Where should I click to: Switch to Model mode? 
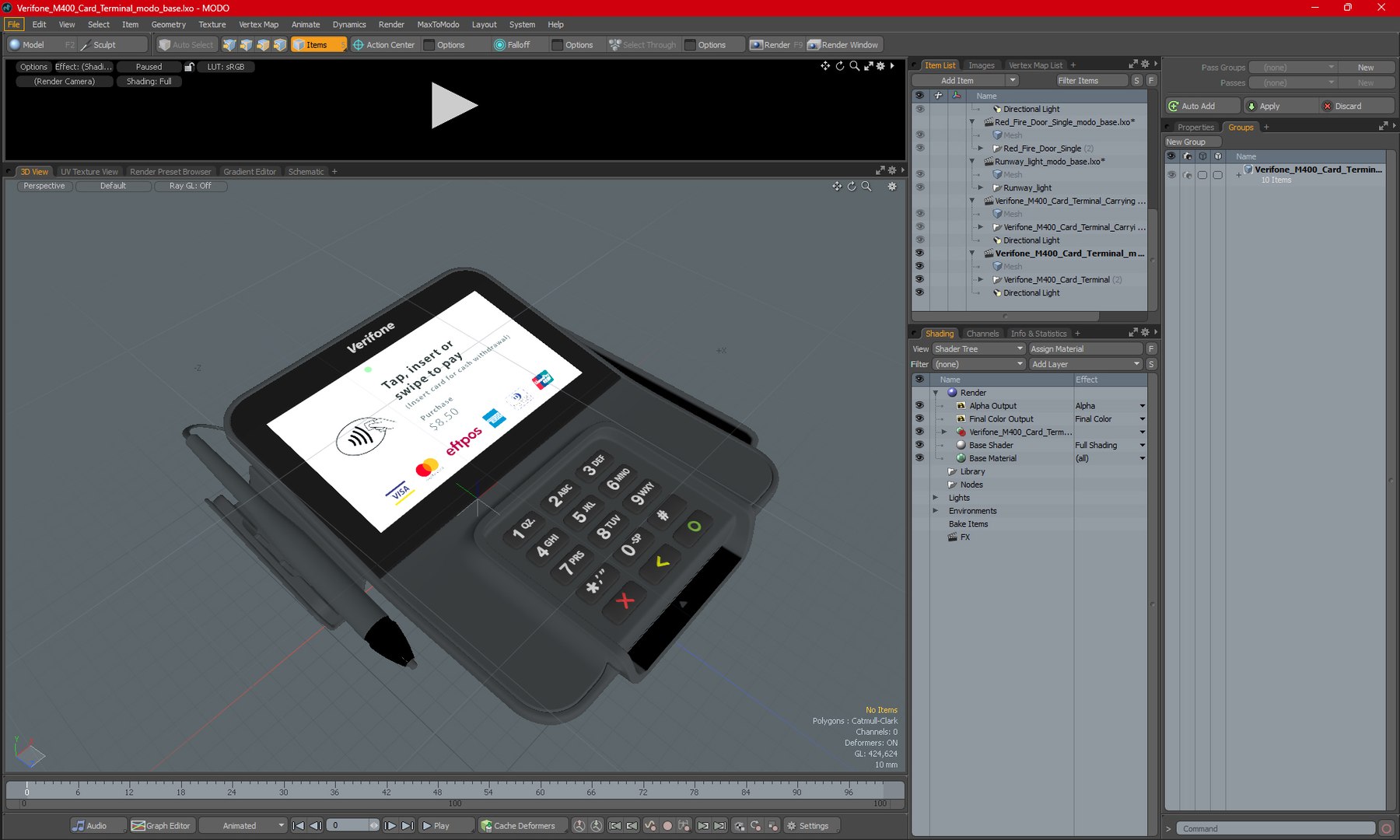[42, 44]
